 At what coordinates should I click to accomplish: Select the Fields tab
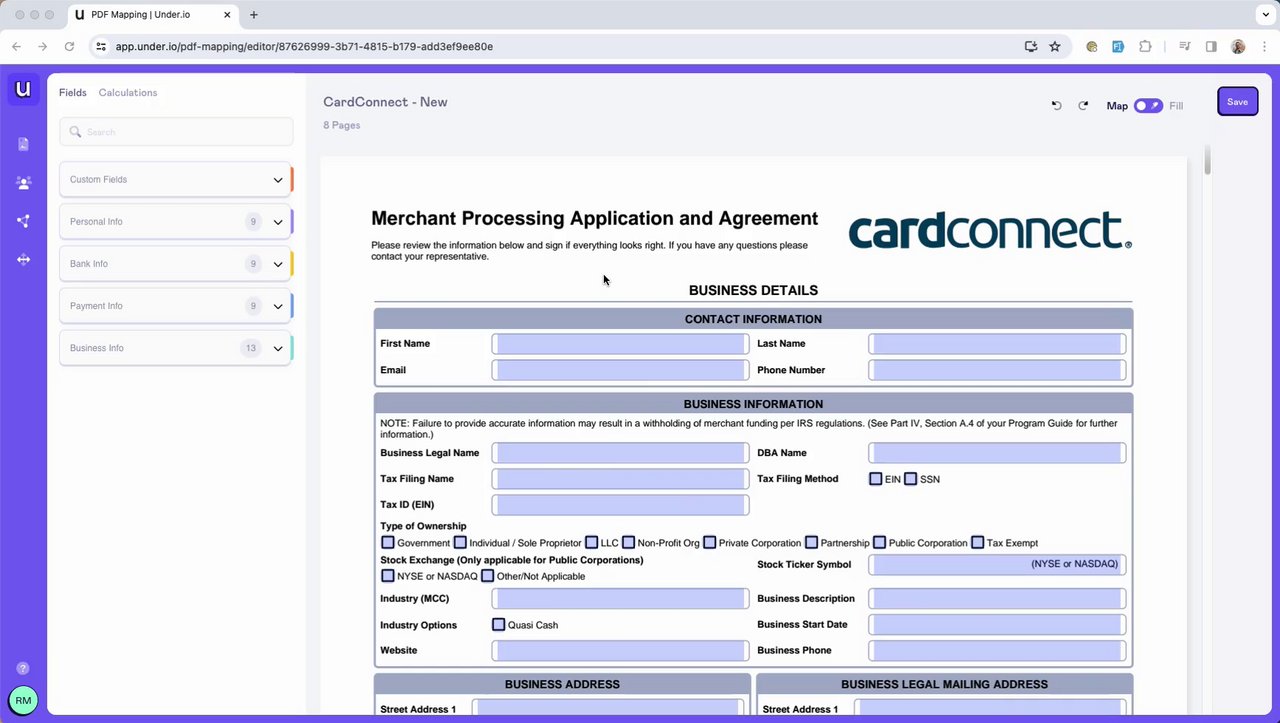click(x=73, y=93)
